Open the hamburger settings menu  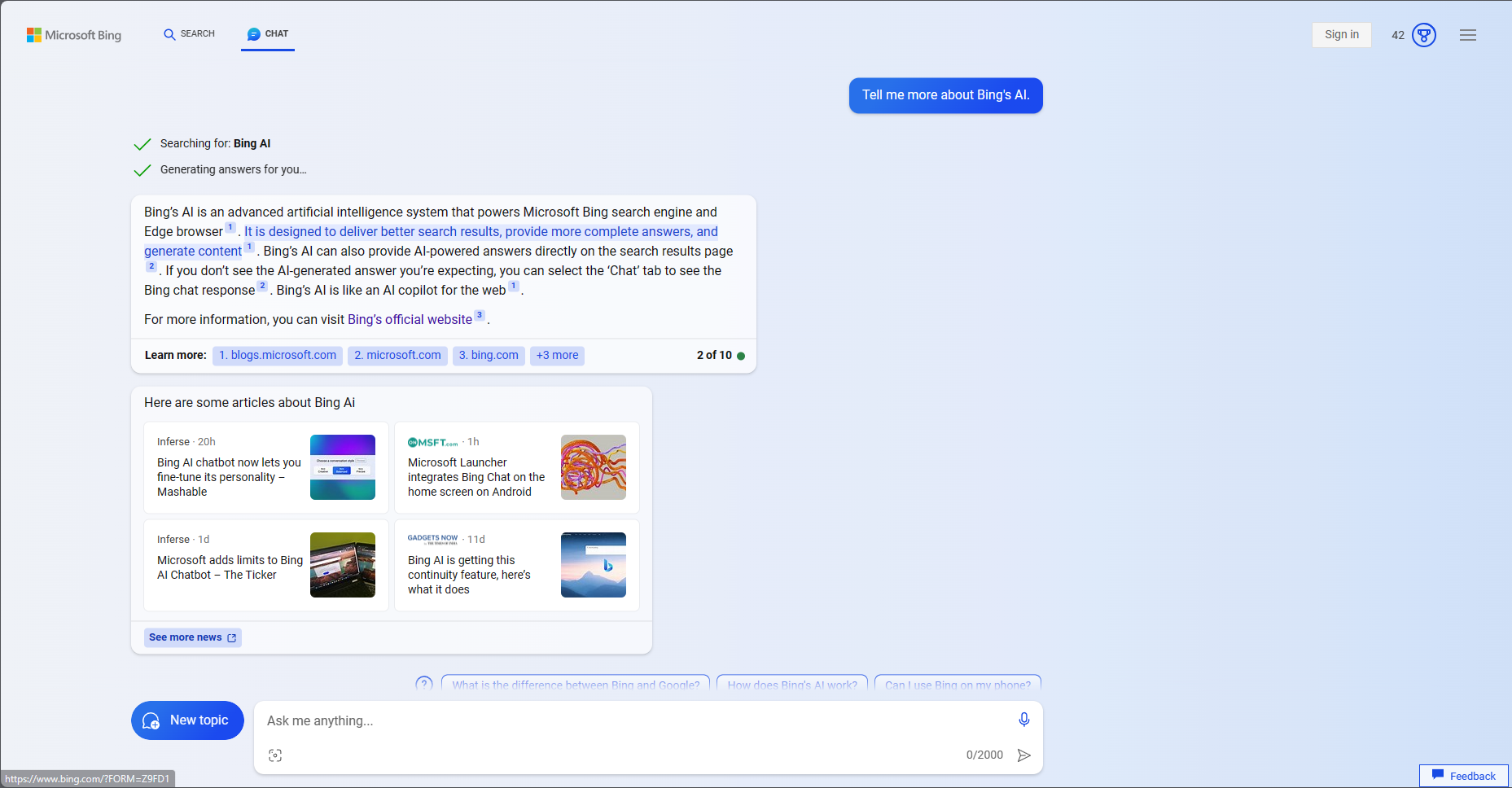click(1468, 35)
